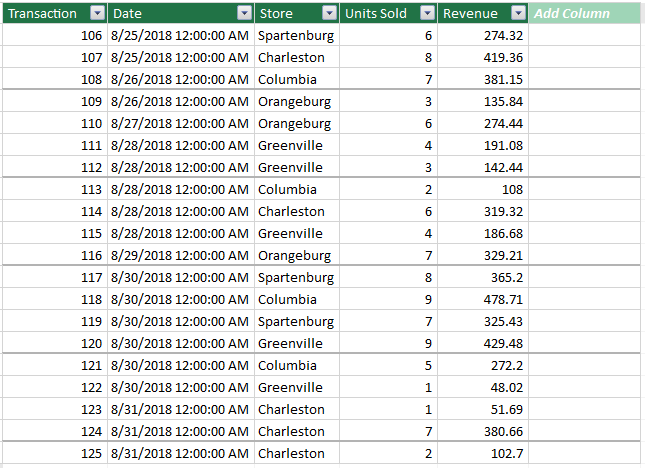The image size is (645, 468).
Task: Open the Date column filter dropdown
Action: click(244, 14)
